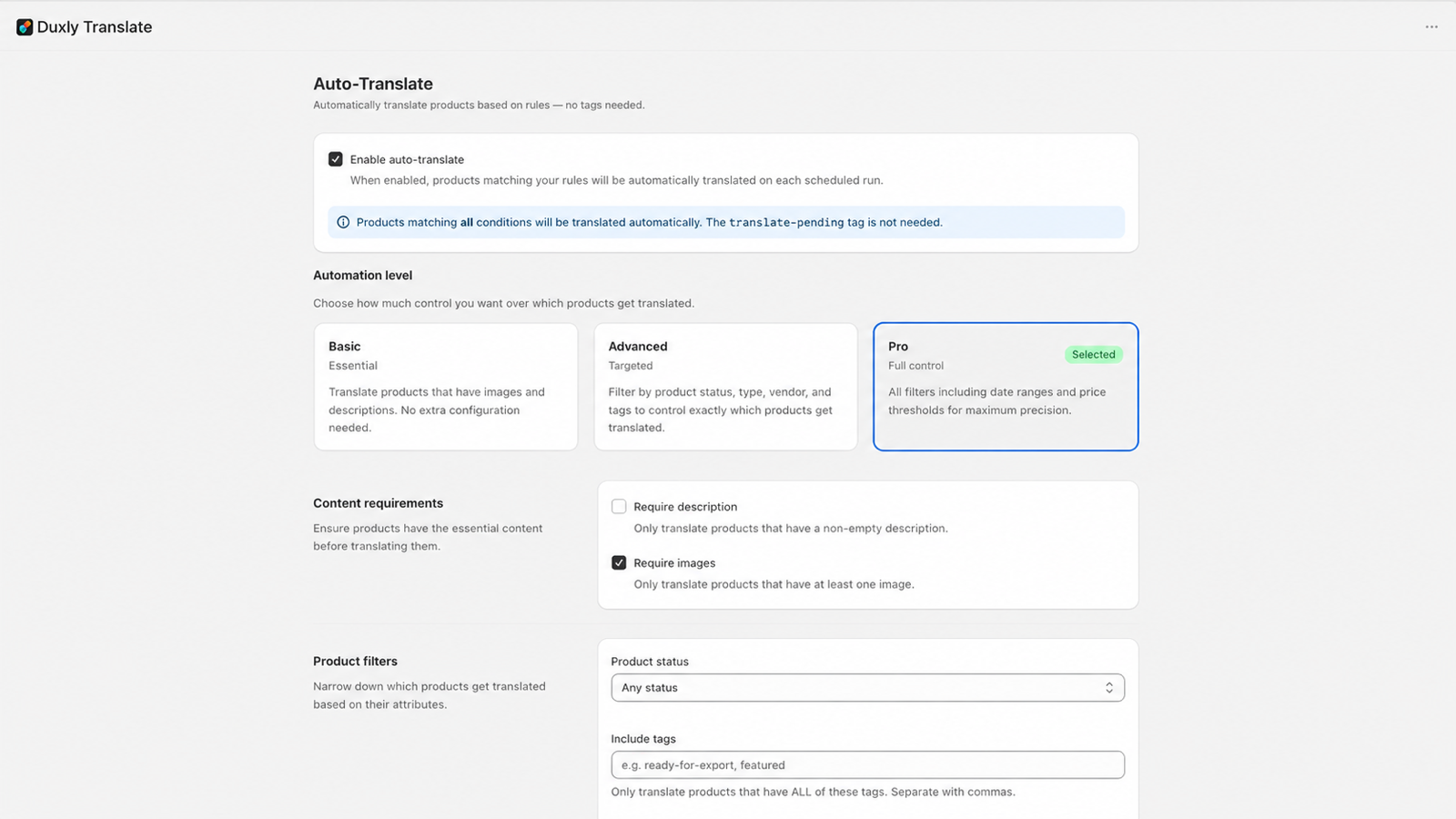The image size is (1456, 819).
Task: Click the Require images label text
Action: tap(674, 563)
